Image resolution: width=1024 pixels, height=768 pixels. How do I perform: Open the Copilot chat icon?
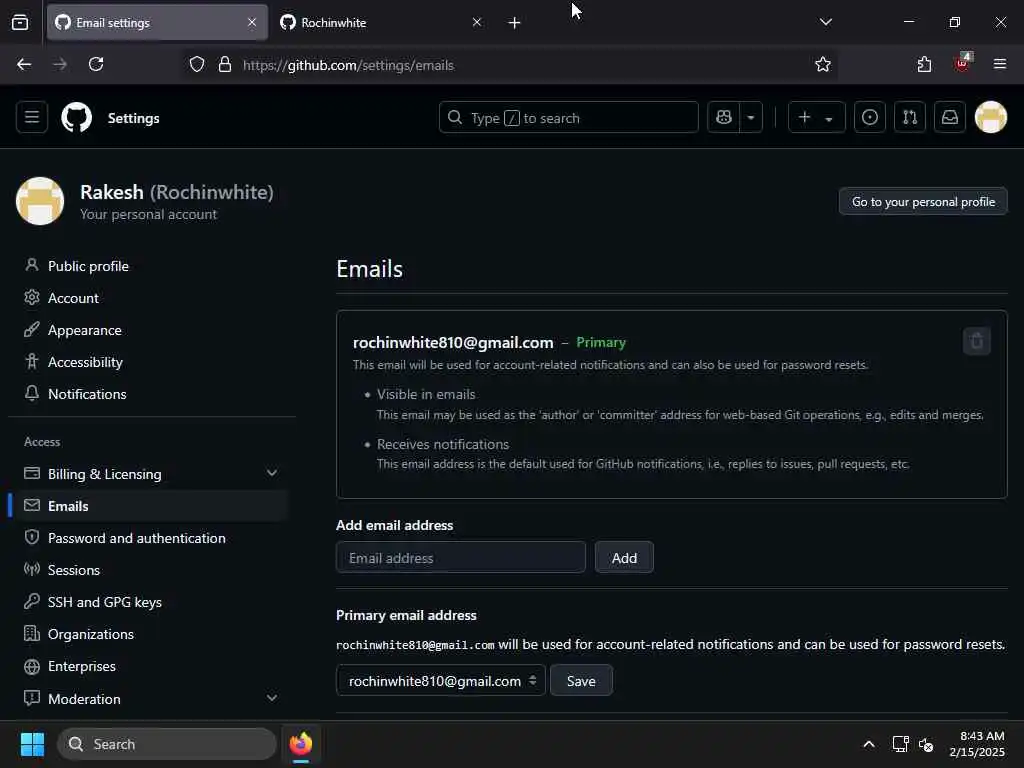click(x=724, y=118)
